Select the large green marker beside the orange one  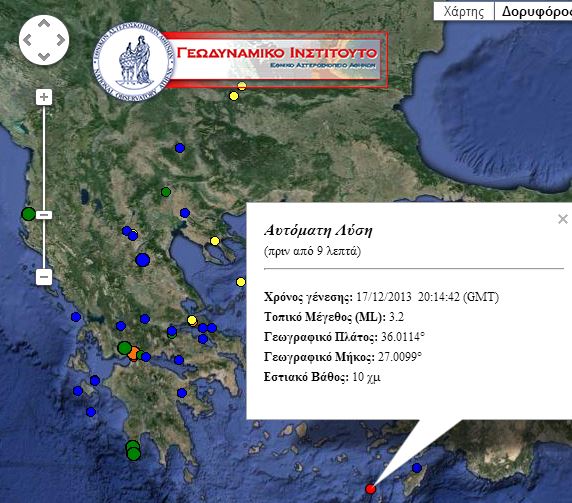[x=125, y=348]
